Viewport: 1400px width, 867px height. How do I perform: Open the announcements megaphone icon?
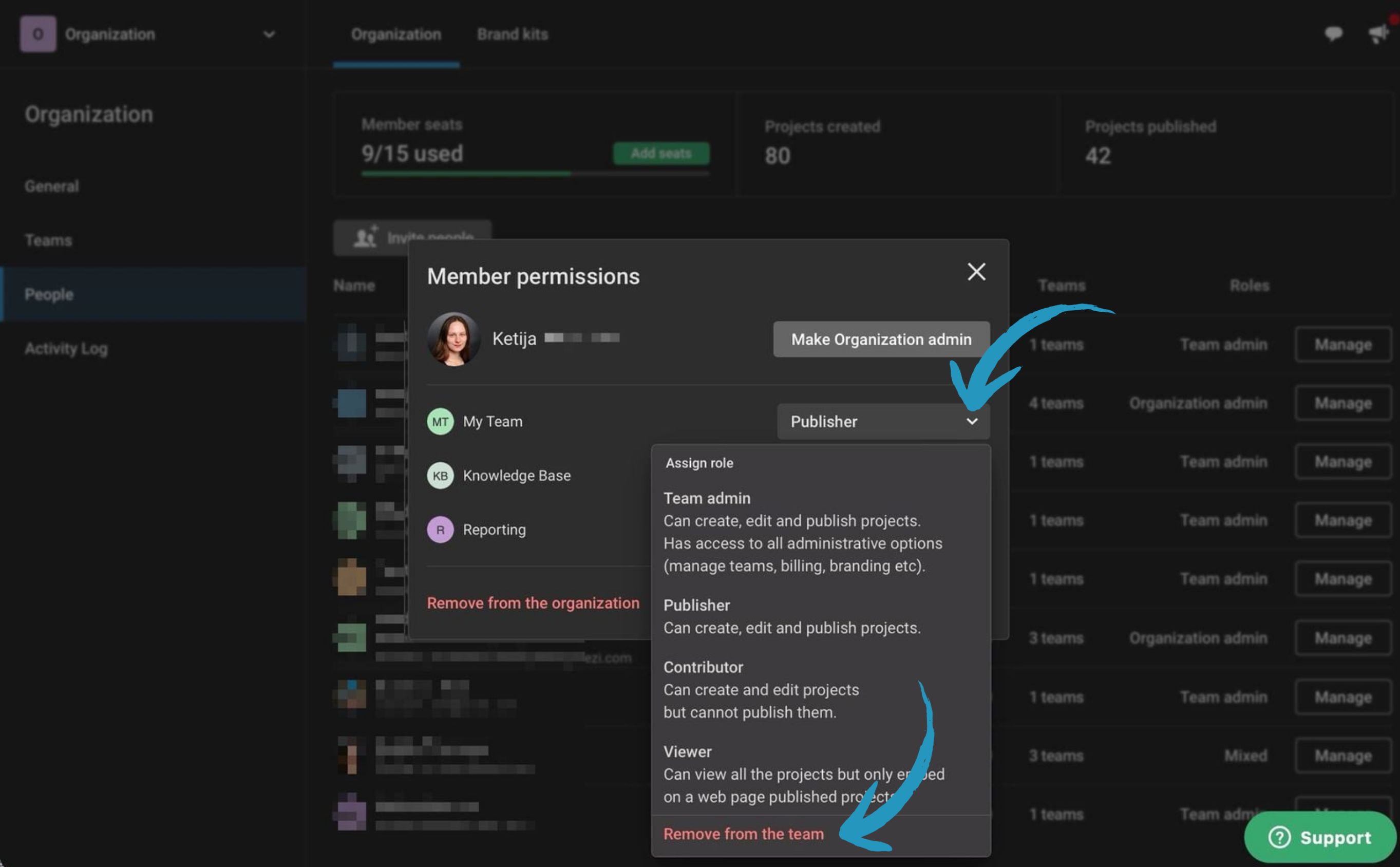1379,34
